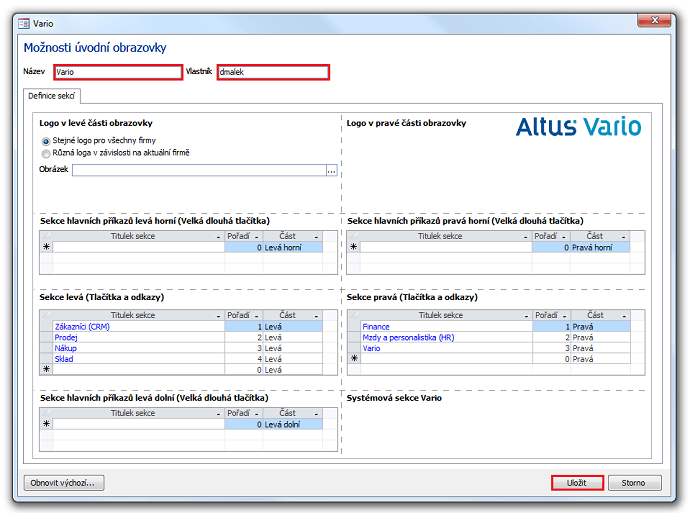Select row header of Finance row
The width and height of the screenshot is (690, 513).
[354, 326]
